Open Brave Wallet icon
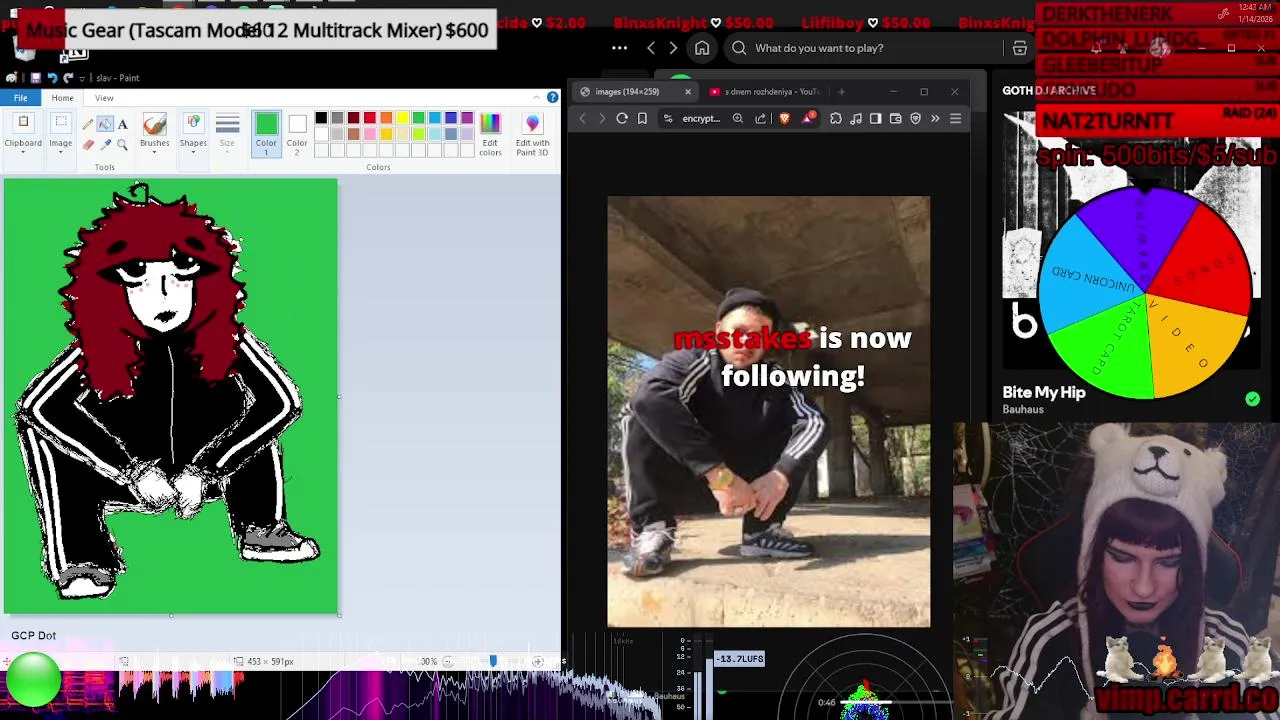Screen dimensions: 1280x720 tap(896, 119)
